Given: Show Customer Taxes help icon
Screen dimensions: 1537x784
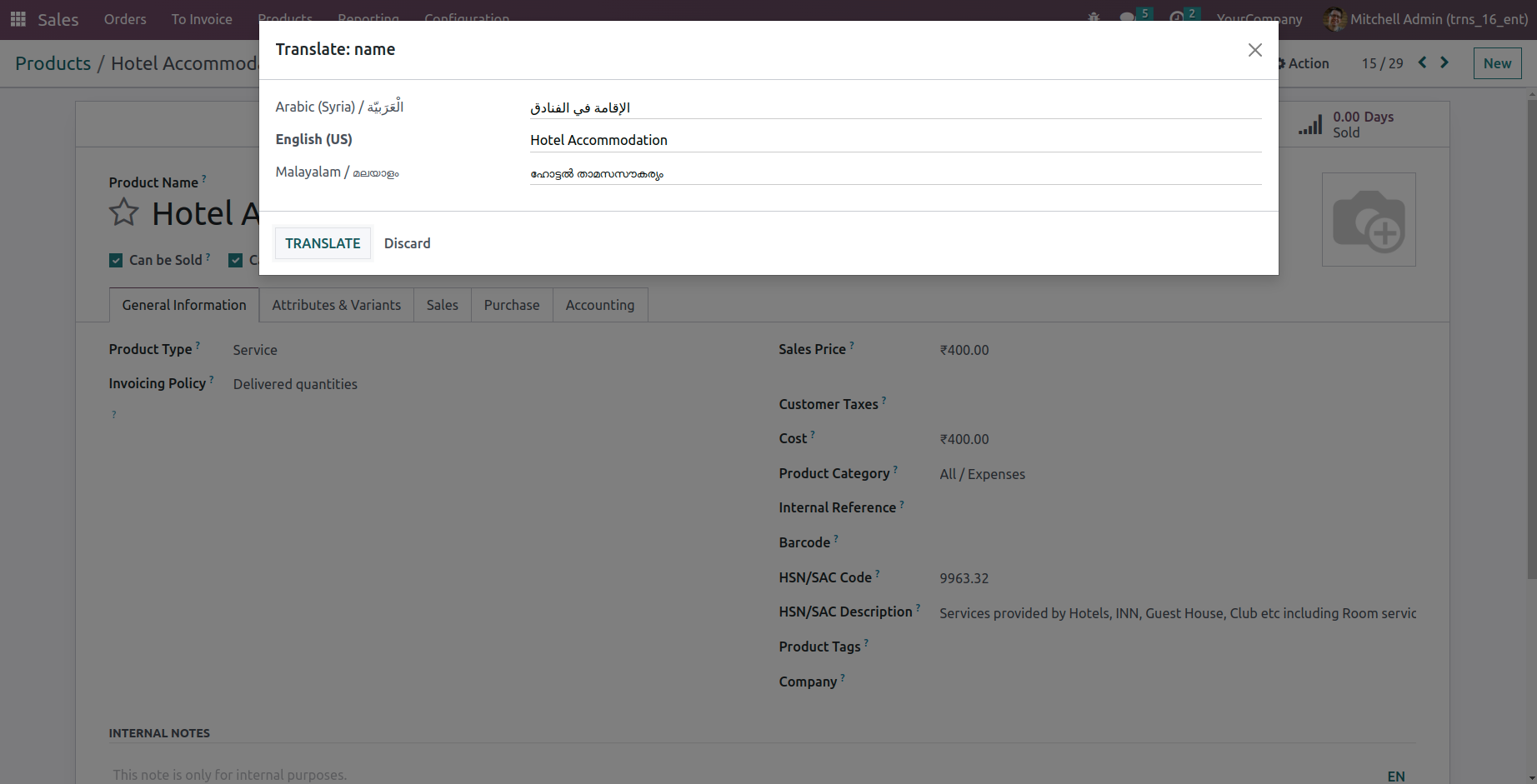Looking at the screenshot, I should click(884, 400).
